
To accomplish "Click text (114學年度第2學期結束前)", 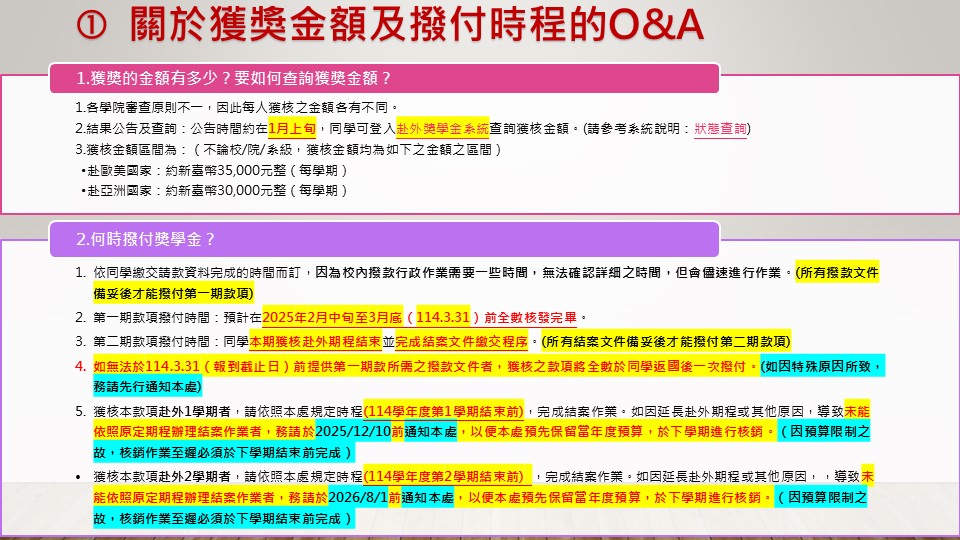I will 446,476.
